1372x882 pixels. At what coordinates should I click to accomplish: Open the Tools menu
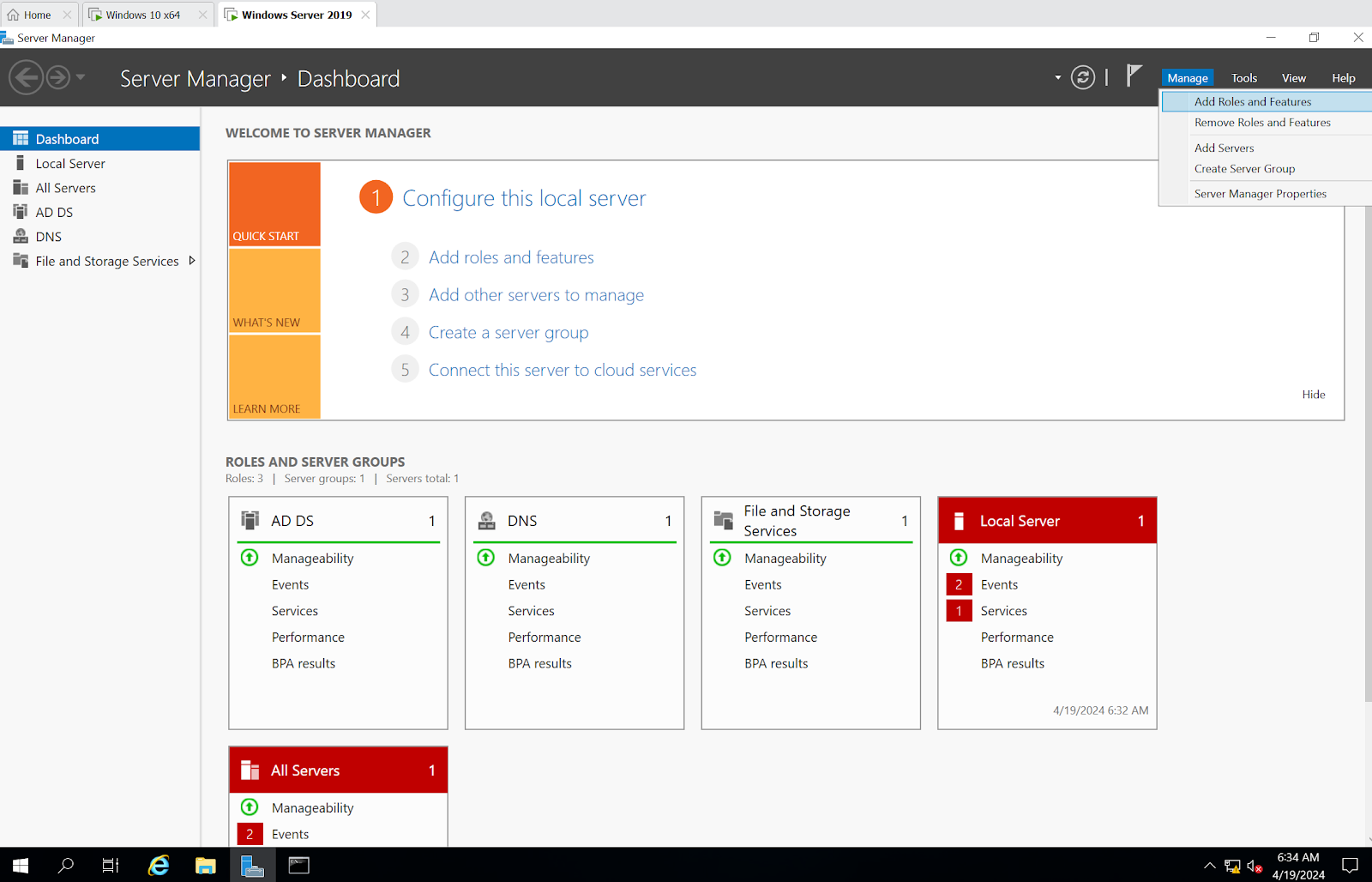click(x=1244, y=78)
